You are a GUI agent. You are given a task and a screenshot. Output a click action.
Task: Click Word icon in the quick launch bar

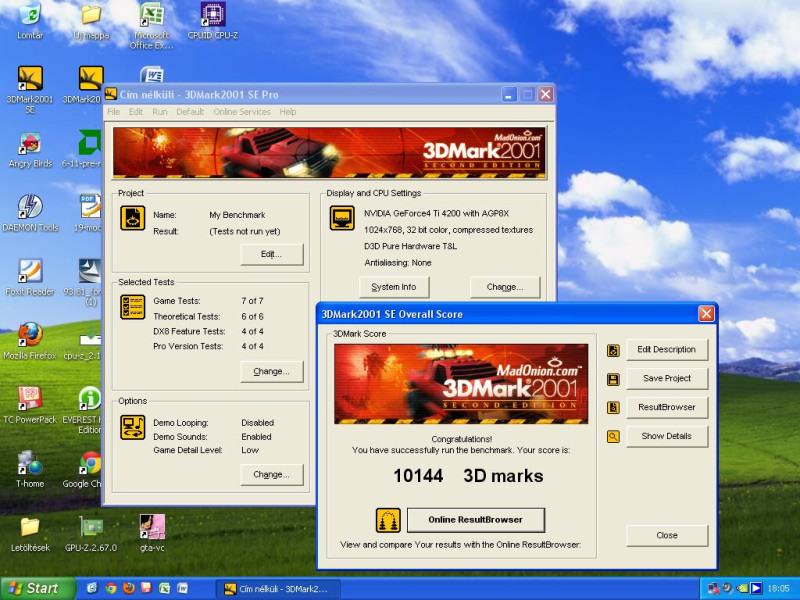click(182, 588)
